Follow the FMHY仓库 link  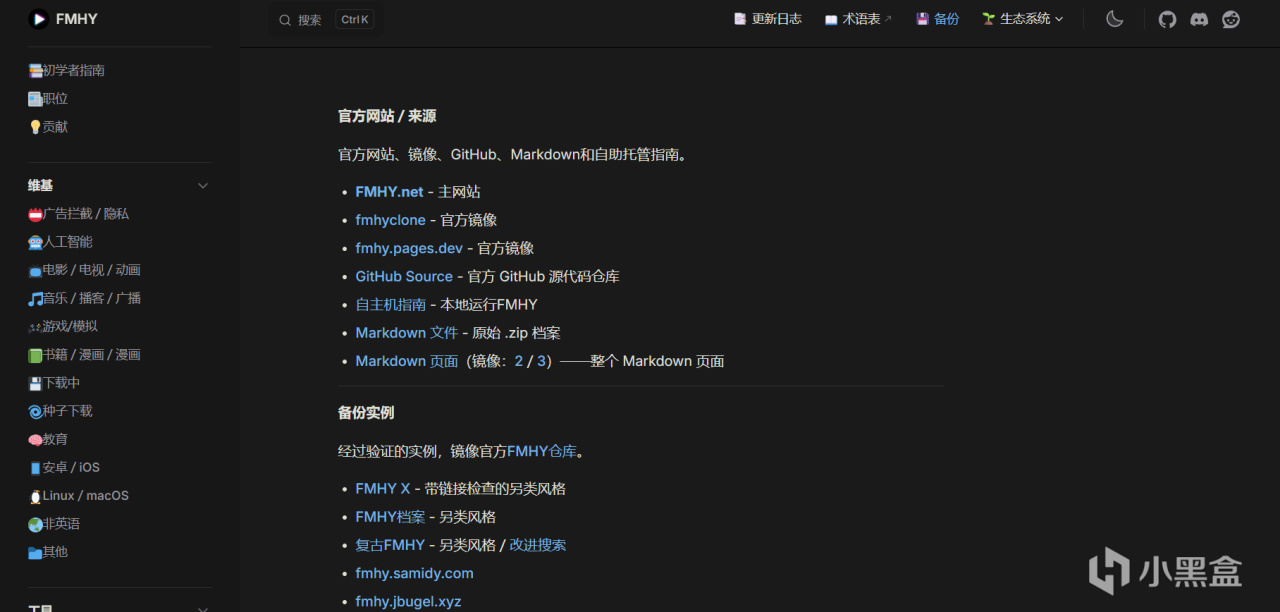542,451
